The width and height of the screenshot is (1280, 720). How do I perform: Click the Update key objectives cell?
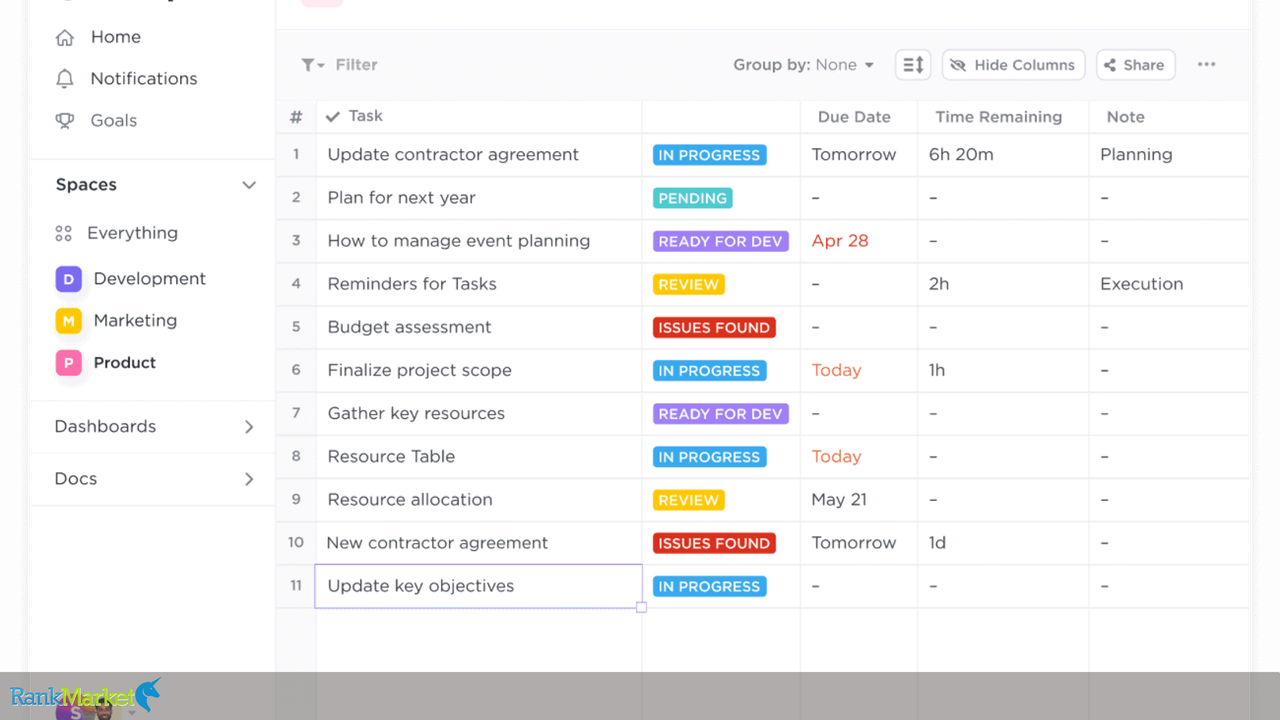[479, 586]
